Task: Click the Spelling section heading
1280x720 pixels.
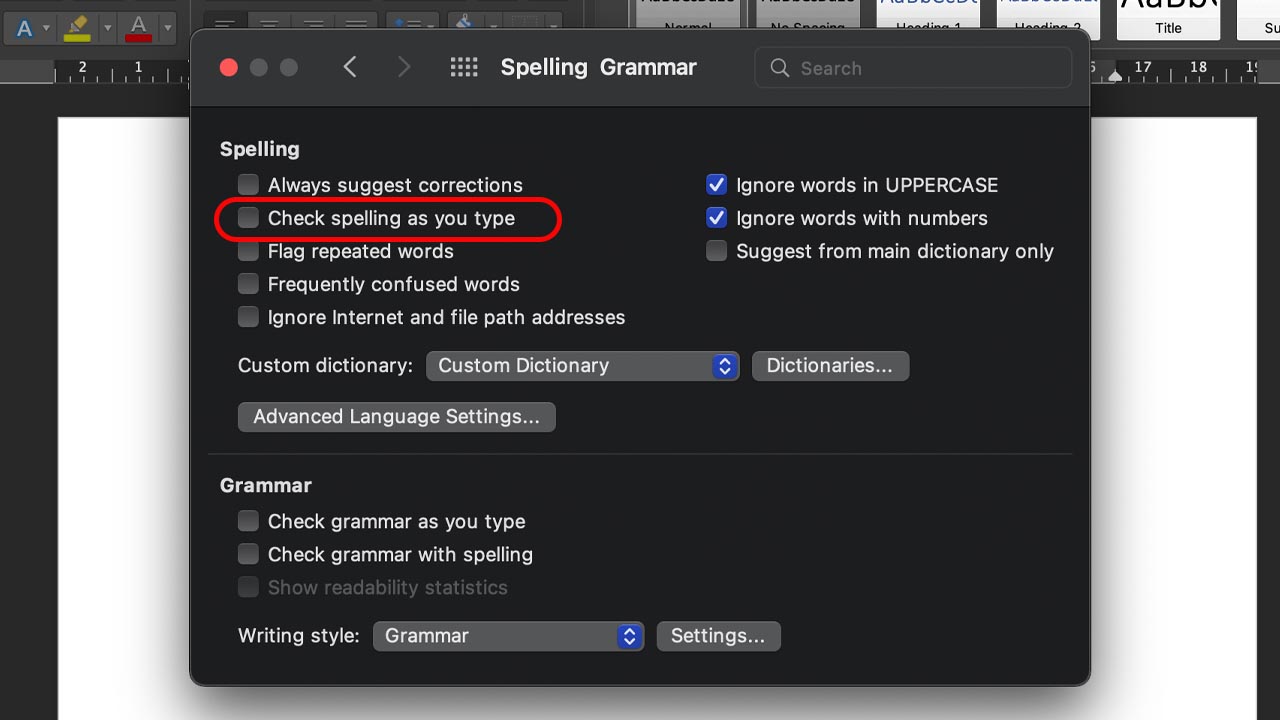Action: [260, 149]
